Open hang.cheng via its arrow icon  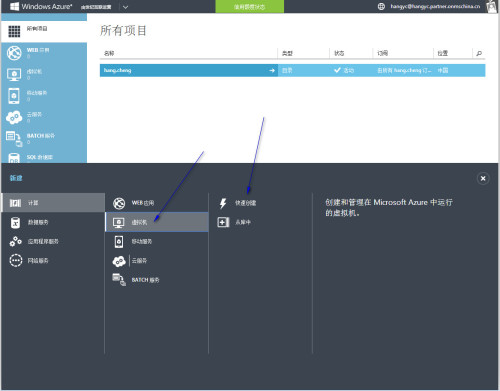272,70
